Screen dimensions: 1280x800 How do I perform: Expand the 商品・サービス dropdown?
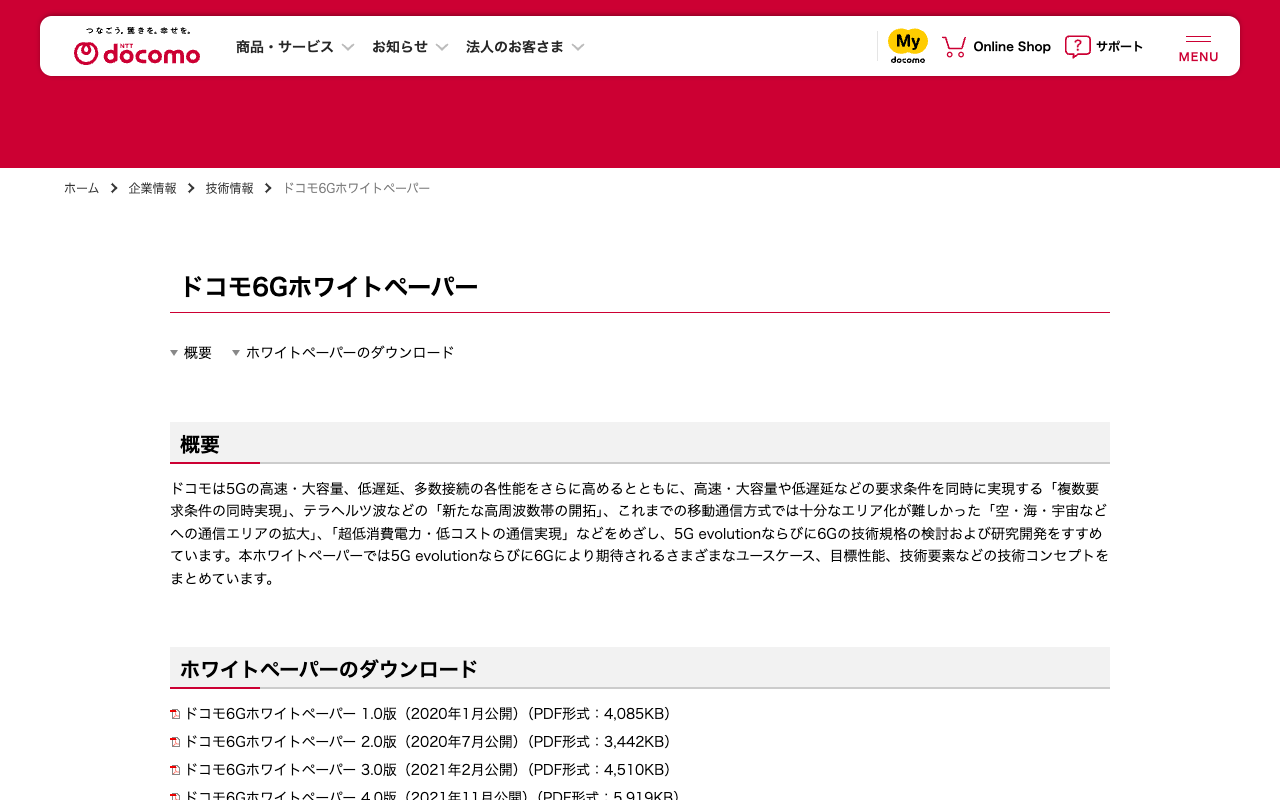click(295, 46)
